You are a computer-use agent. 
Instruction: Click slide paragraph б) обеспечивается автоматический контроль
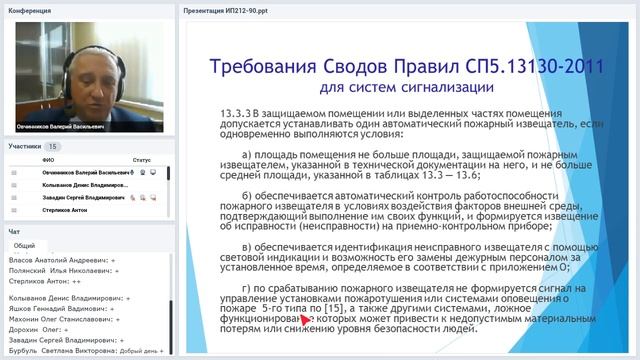409,211
